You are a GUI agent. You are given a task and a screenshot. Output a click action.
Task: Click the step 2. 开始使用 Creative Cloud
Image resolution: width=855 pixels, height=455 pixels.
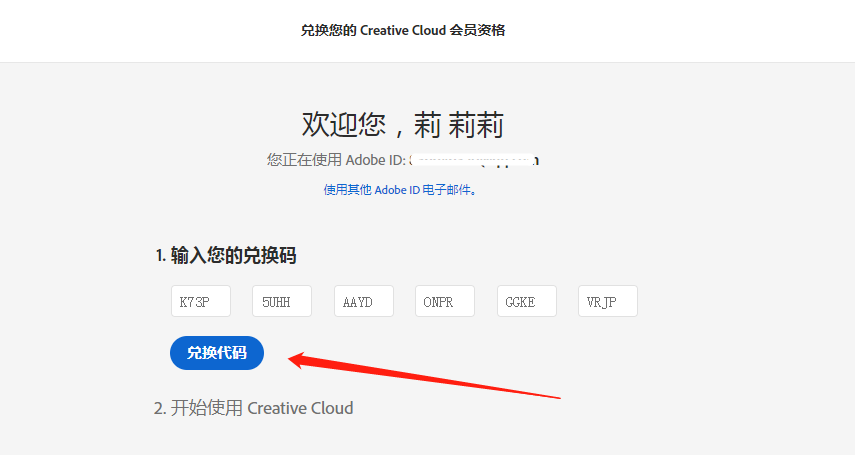click(254, 408)
